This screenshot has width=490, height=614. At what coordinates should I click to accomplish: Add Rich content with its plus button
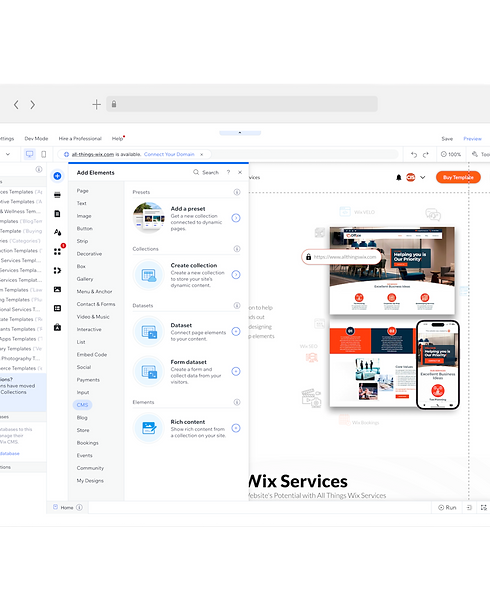pyautogui.click(x=236, y=428)
